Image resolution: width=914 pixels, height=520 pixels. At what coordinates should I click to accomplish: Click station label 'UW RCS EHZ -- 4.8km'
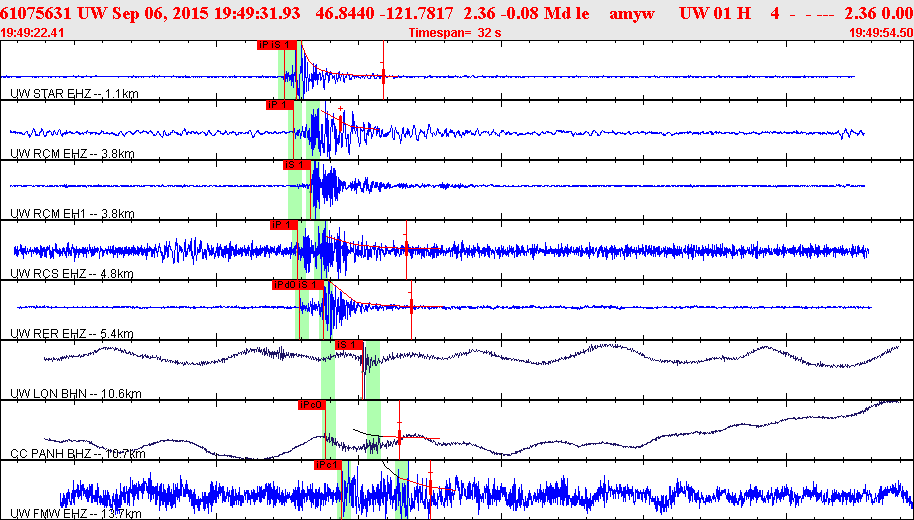[72, 274]
